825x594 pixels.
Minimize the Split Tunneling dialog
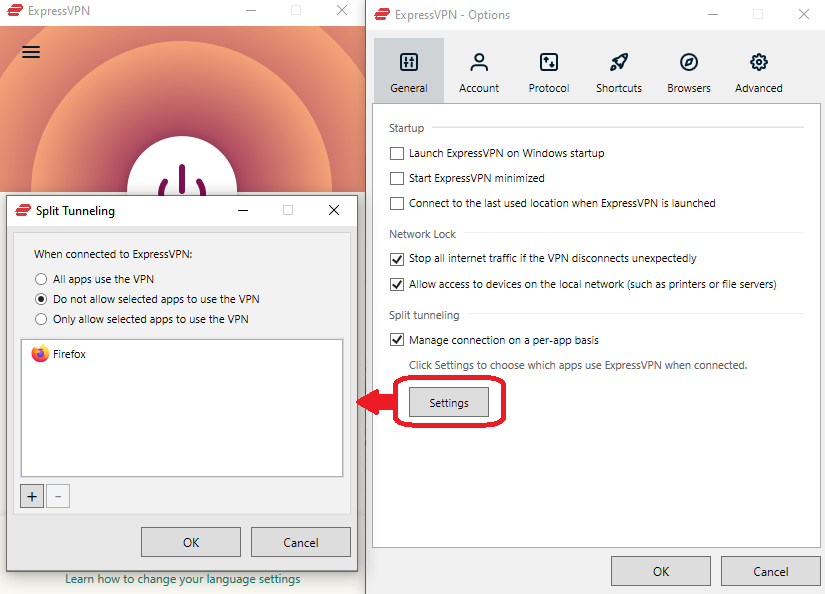(x=243, y=210)
